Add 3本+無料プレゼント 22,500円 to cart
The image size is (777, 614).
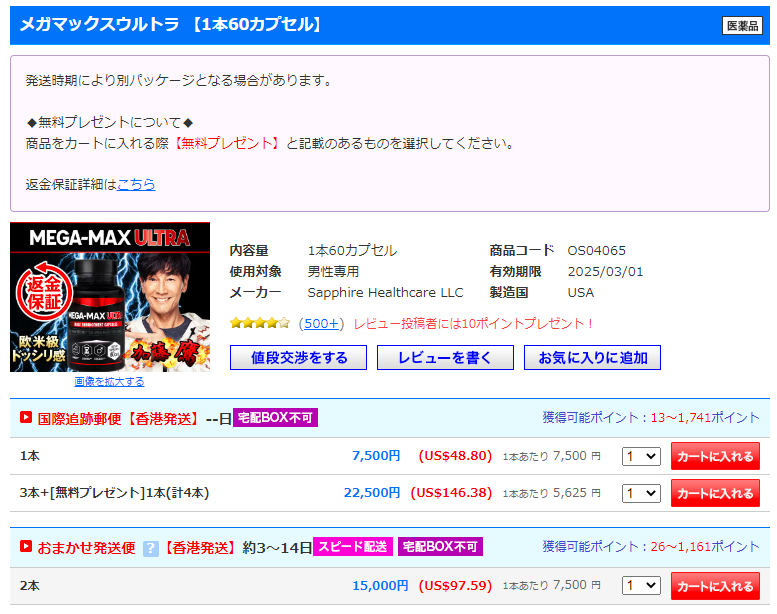pos(715,493)
